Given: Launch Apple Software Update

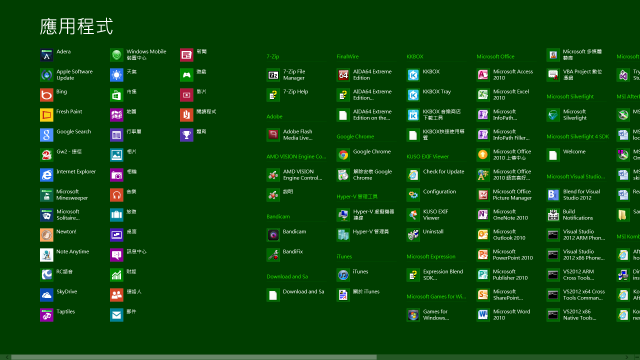Looking at the screenshot, I should click(x=47, y=75).
